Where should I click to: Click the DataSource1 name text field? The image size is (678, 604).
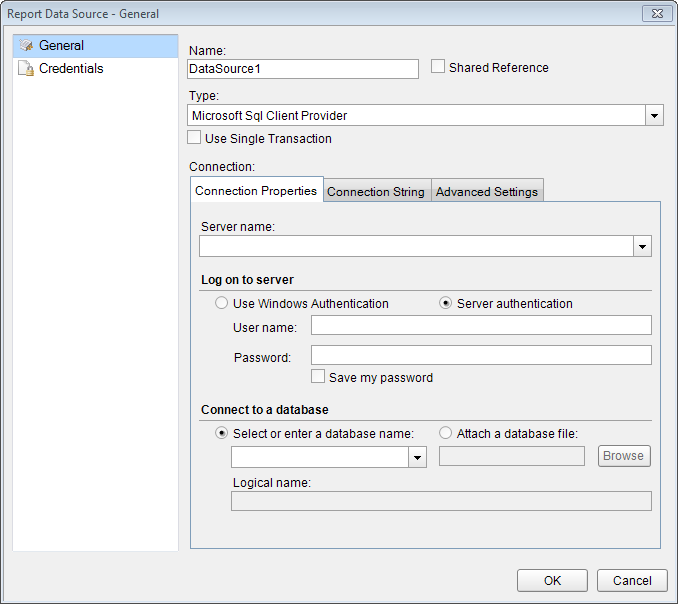tap(303, 69)
